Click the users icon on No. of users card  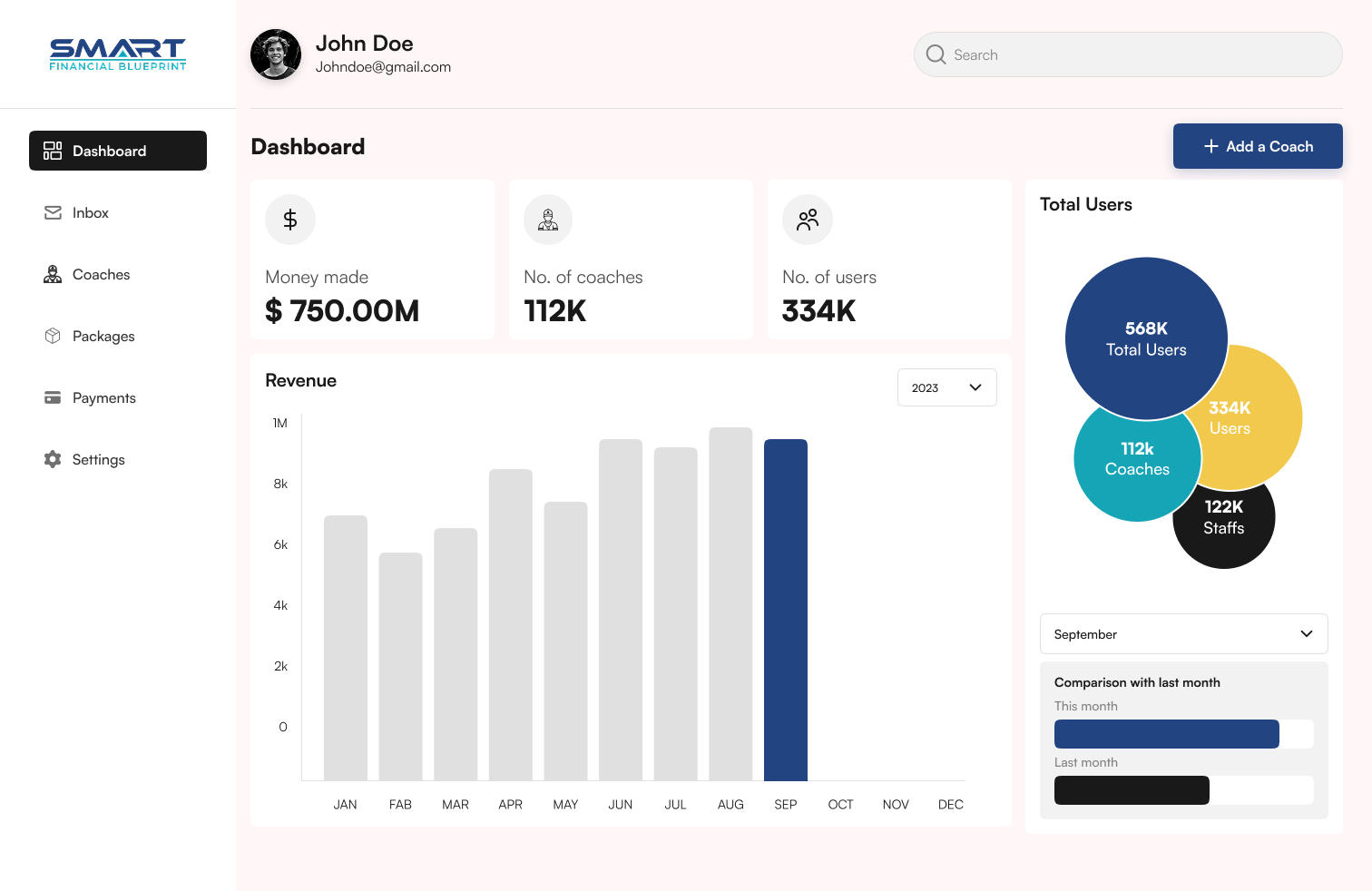pos(808,220)
